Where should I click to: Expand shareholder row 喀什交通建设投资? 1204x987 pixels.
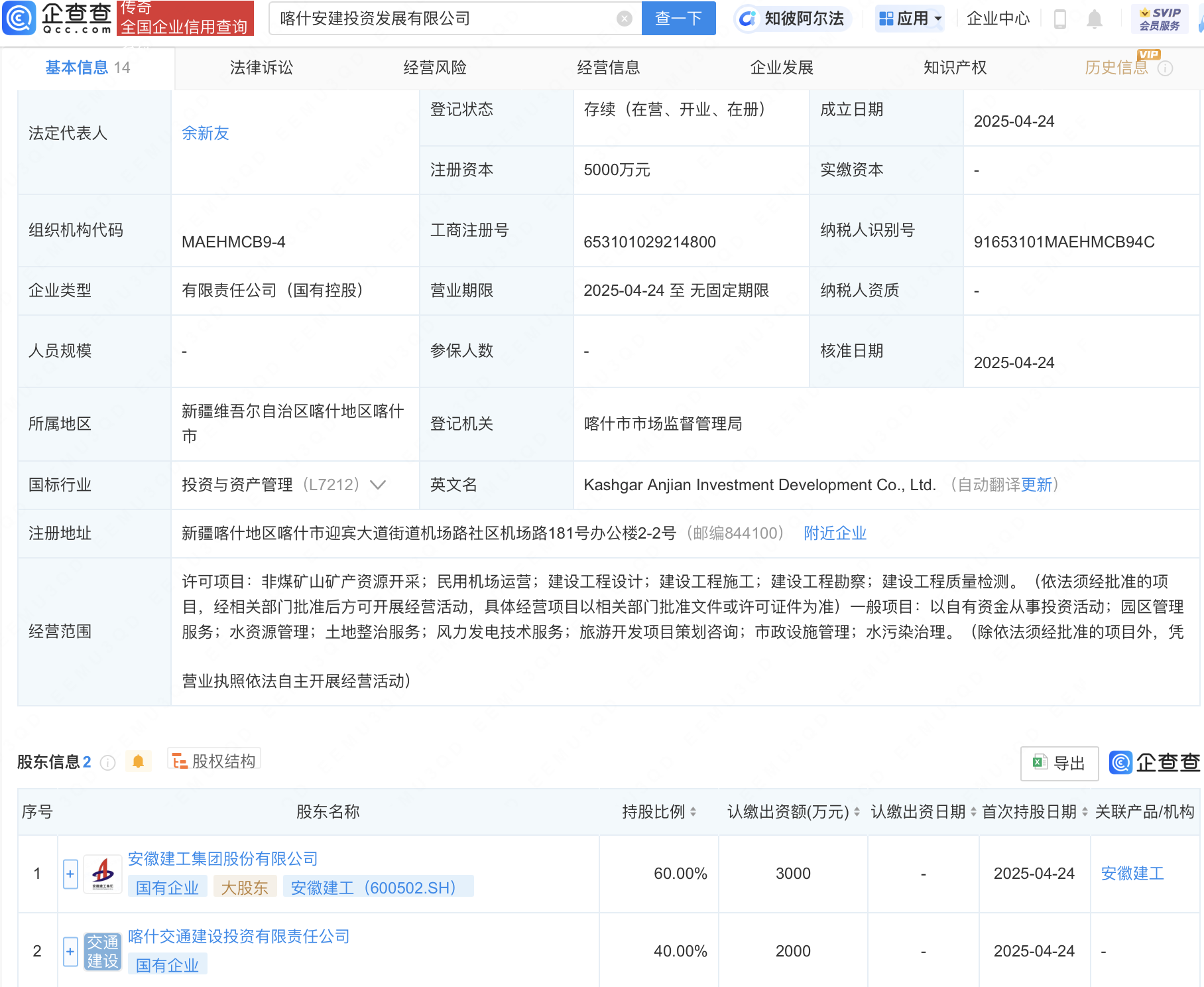click(x=70, y=952)
